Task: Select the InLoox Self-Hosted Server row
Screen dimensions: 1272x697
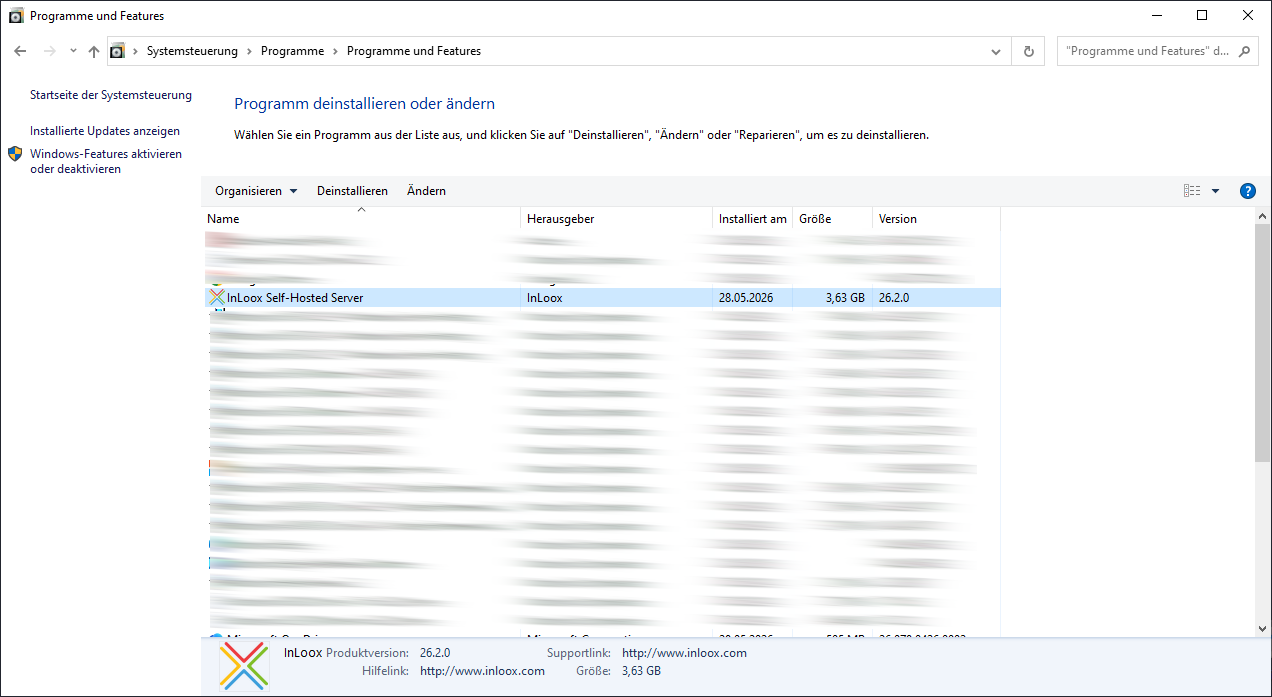Action: (x=602, y=298)
